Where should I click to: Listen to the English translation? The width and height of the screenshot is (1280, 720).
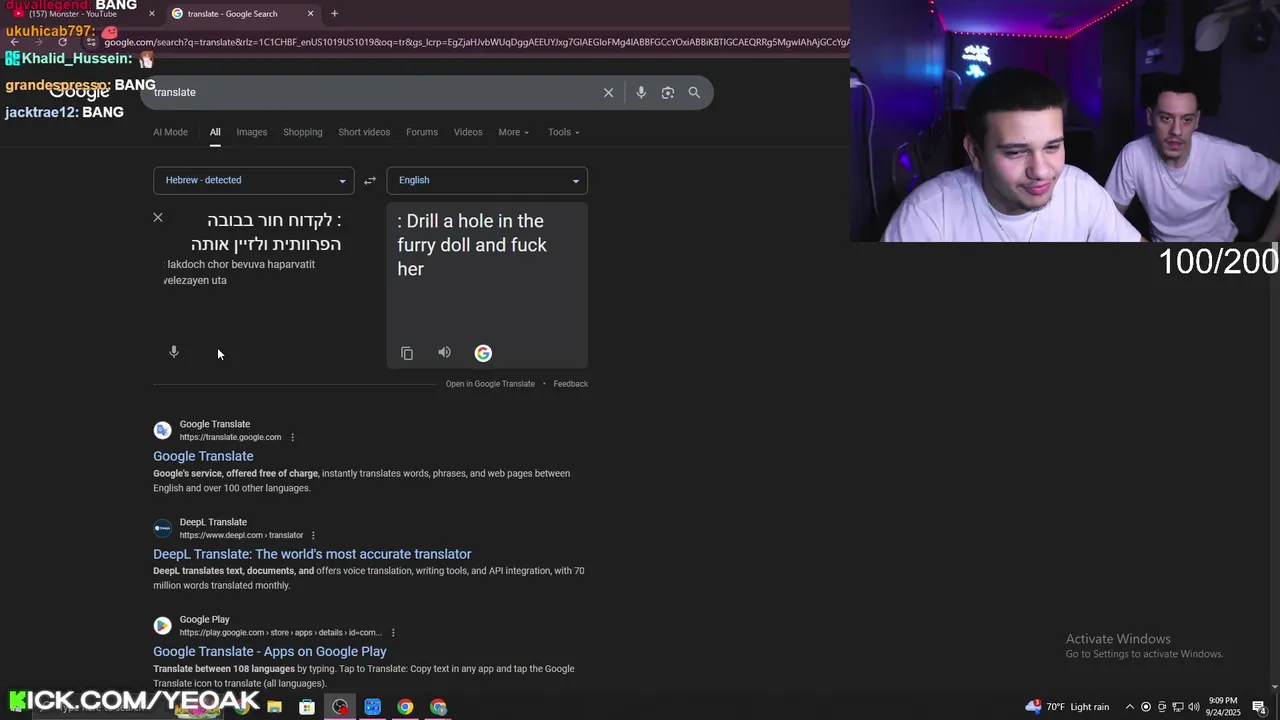pyautogui.click(x=444, y=352)
